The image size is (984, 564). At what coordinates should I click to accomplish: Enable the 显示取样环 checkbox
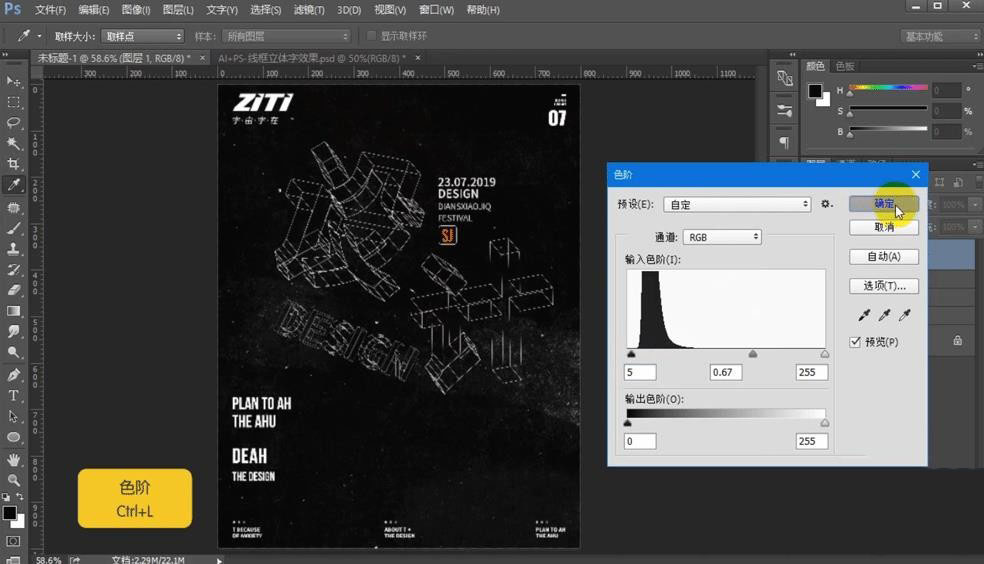(x=371, y=36)
